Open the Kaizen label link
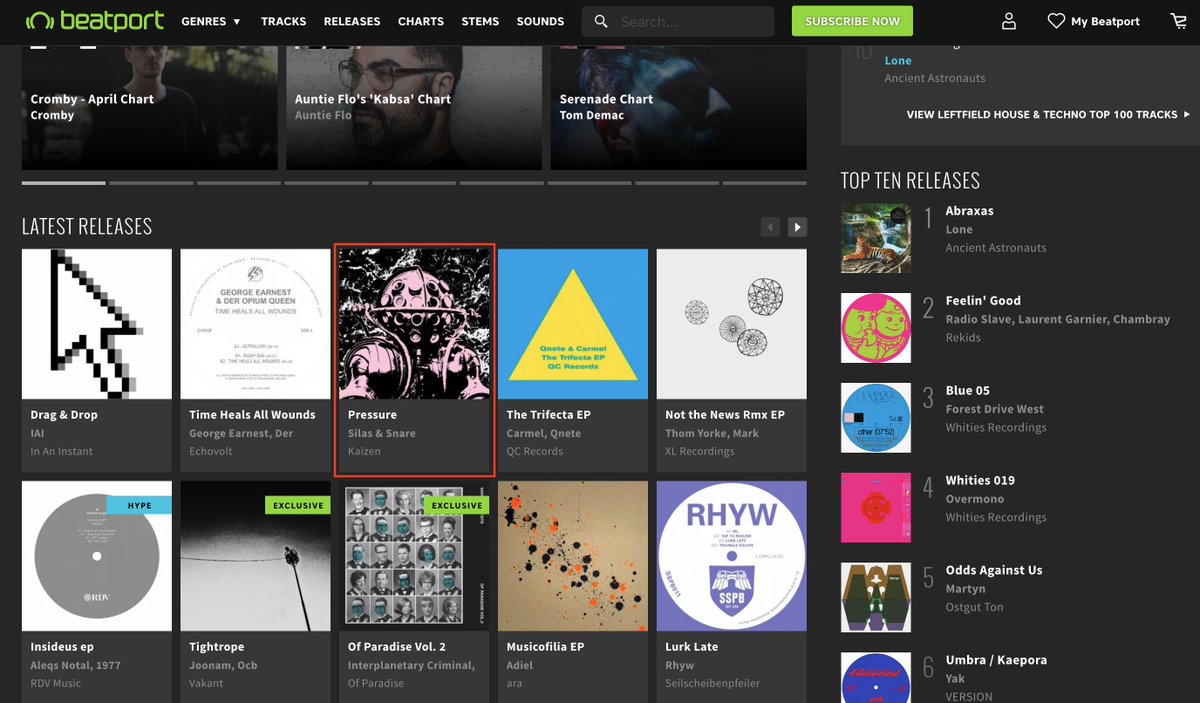The image size is (1200, 703). 364,451
